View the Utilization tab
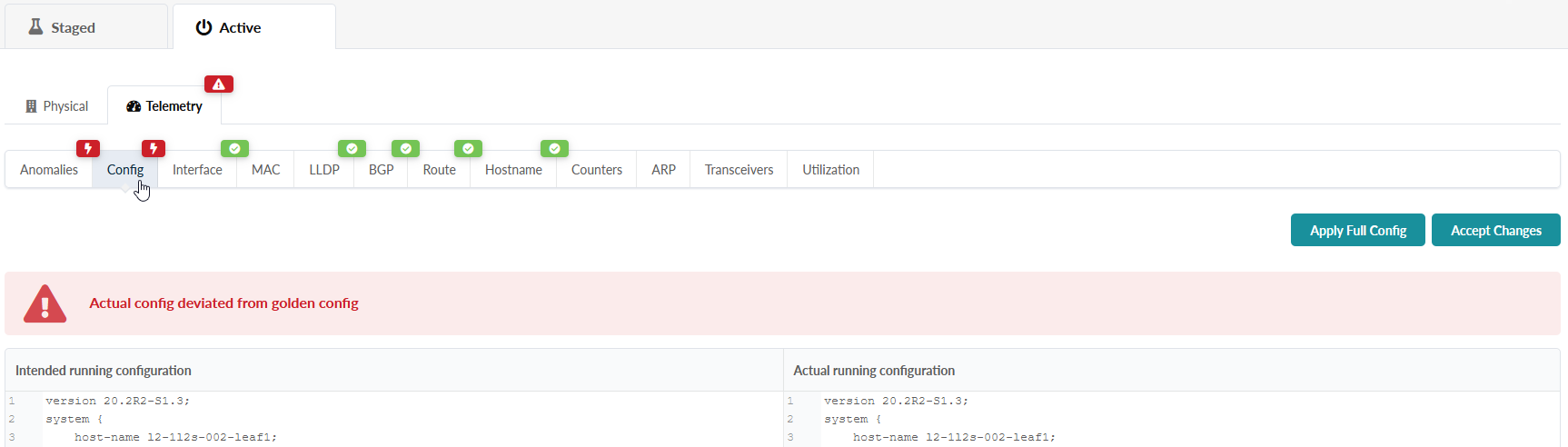The height and width of the screenshot is (447, 1568). [x=830, y=170]
